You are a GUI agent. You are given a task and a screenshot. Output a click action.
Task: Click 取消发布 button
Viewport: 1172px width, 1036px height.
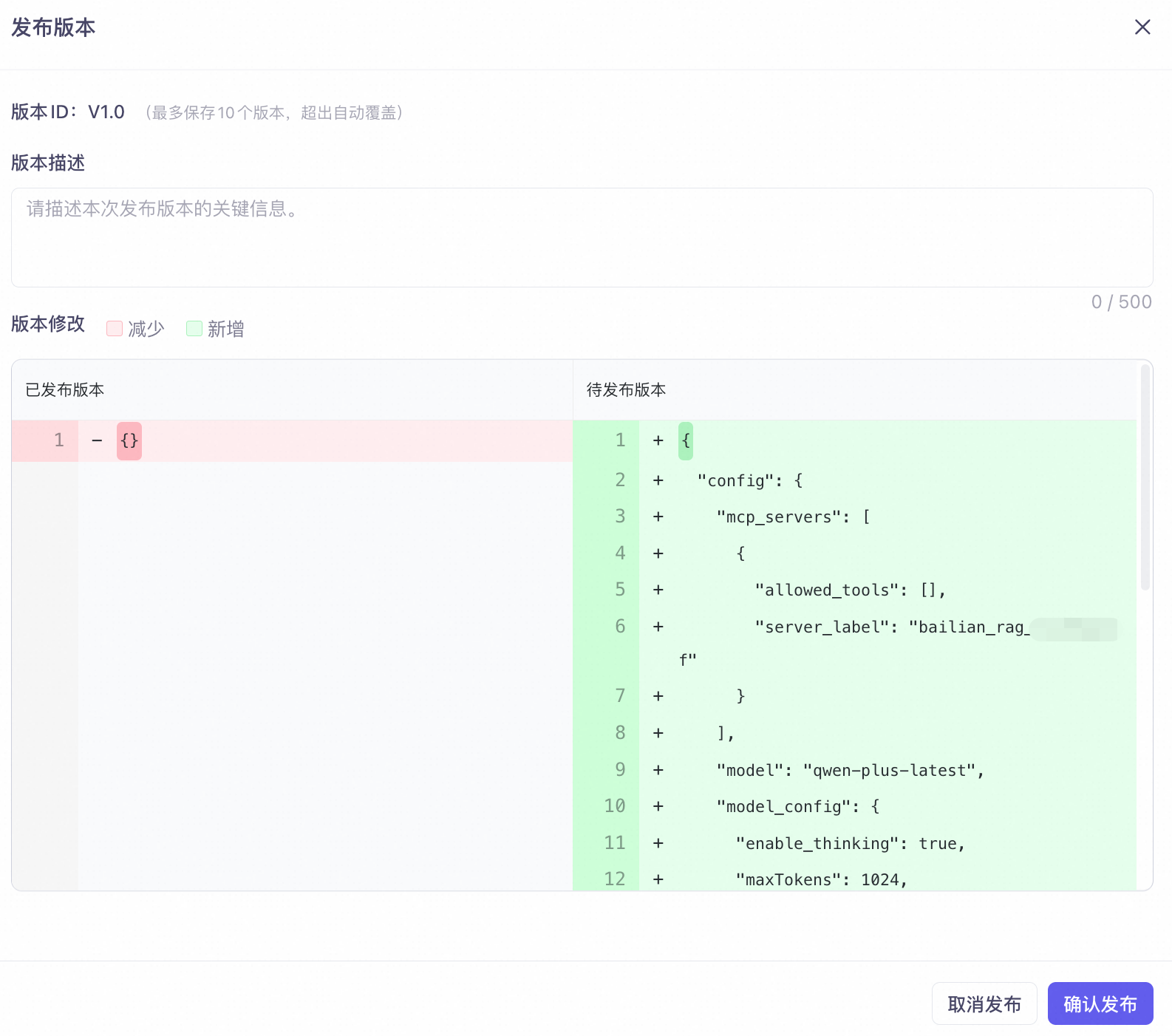pos(984,1003)
